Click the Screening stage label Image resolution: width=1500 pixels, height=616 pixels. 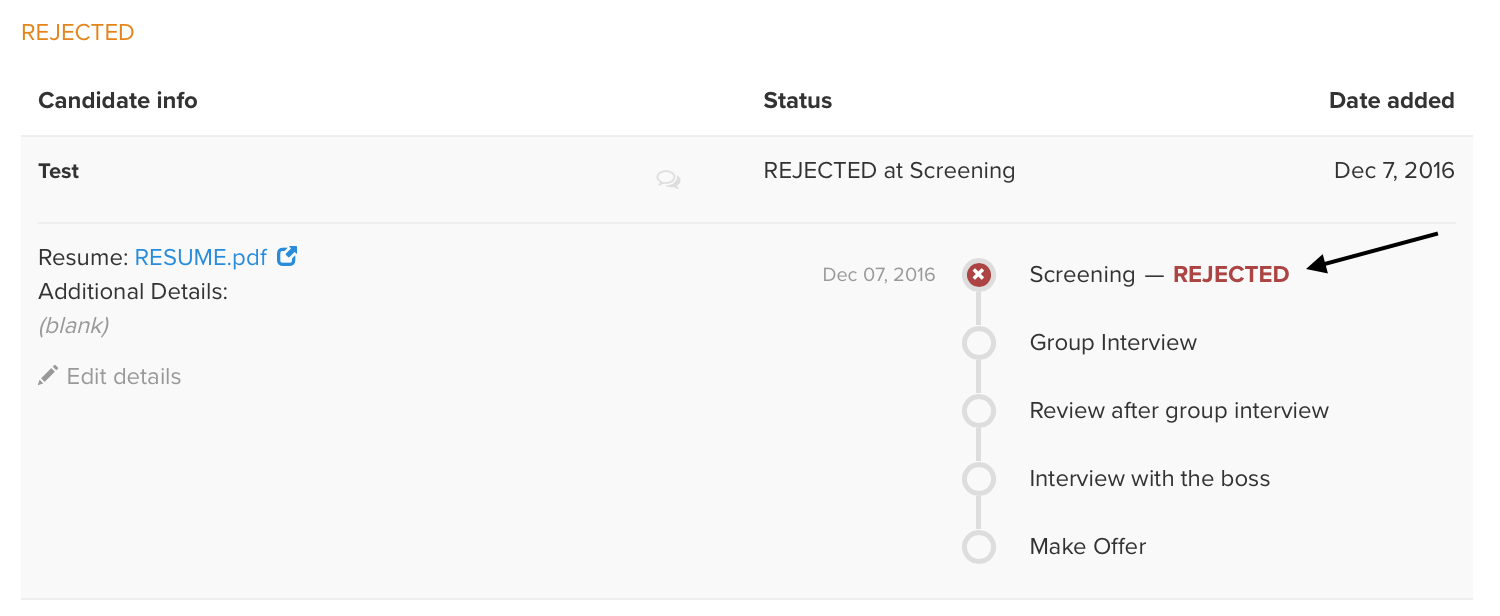coord(1082,275)
